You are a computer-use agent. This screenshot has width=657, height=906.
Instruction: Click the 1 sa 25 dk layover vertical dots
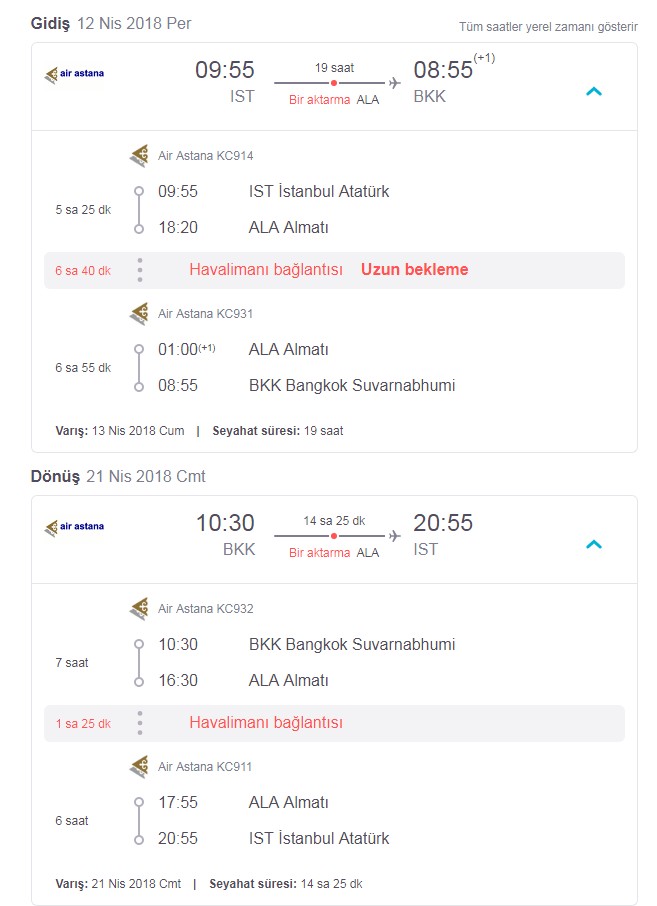(x=140, y=723)
